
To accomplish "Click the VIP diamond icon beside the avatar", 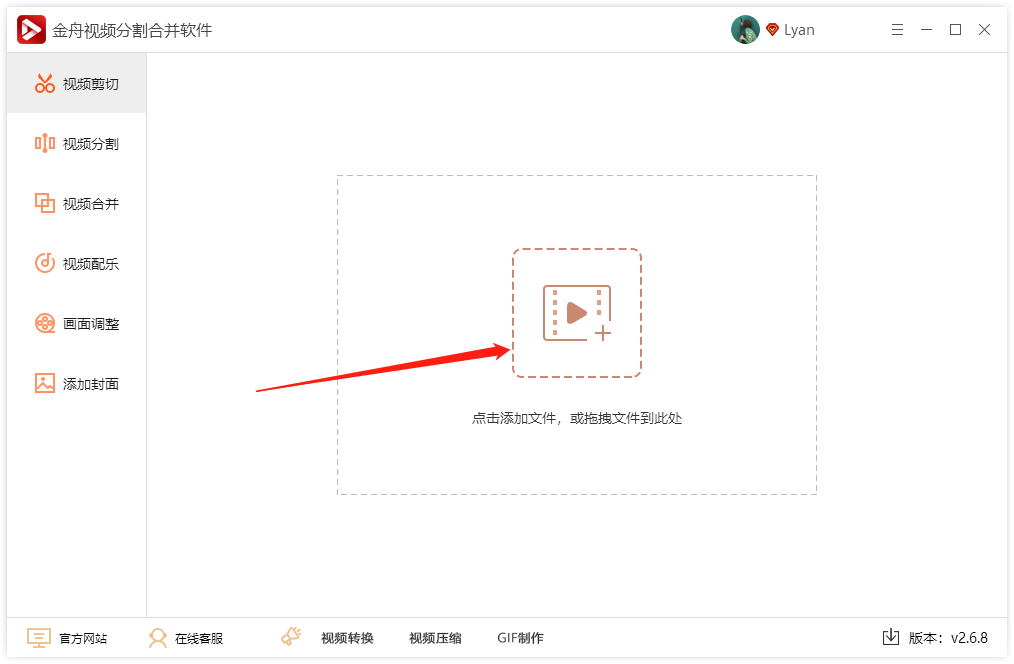I will pyautogui.click(x=770, y=29).
